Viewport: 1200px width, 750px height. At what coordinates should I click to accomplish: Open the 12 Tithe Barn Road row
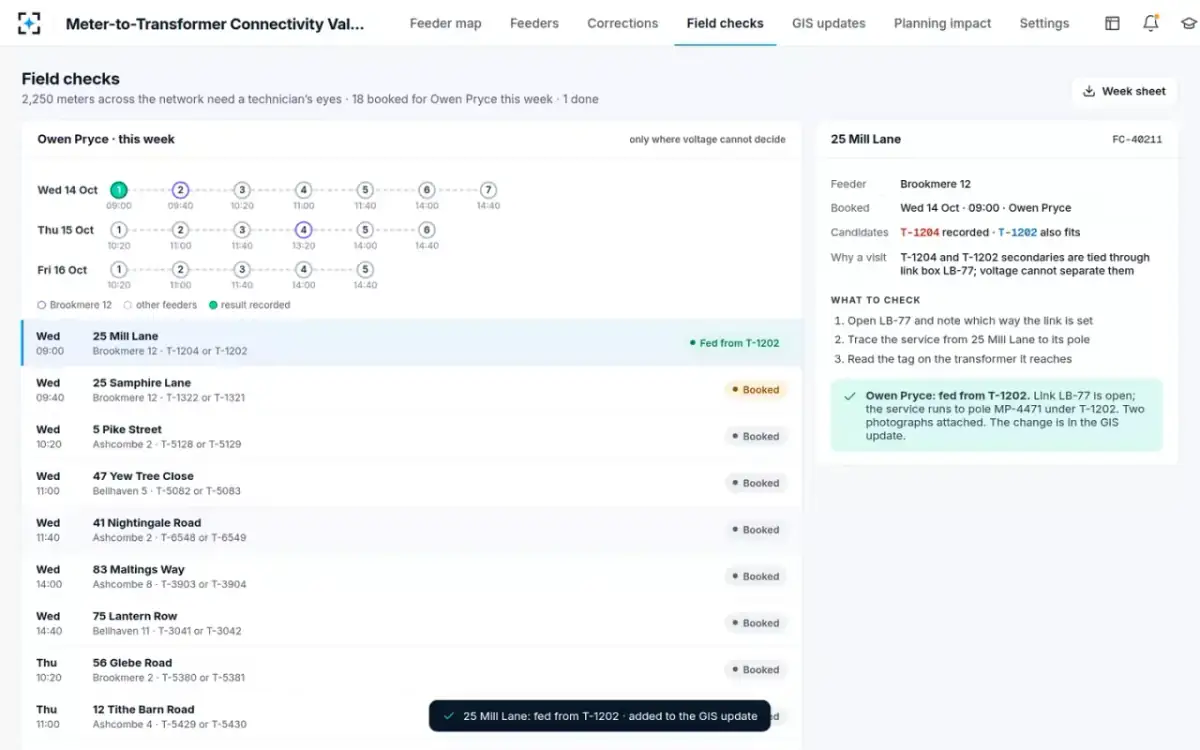(411, 716)
